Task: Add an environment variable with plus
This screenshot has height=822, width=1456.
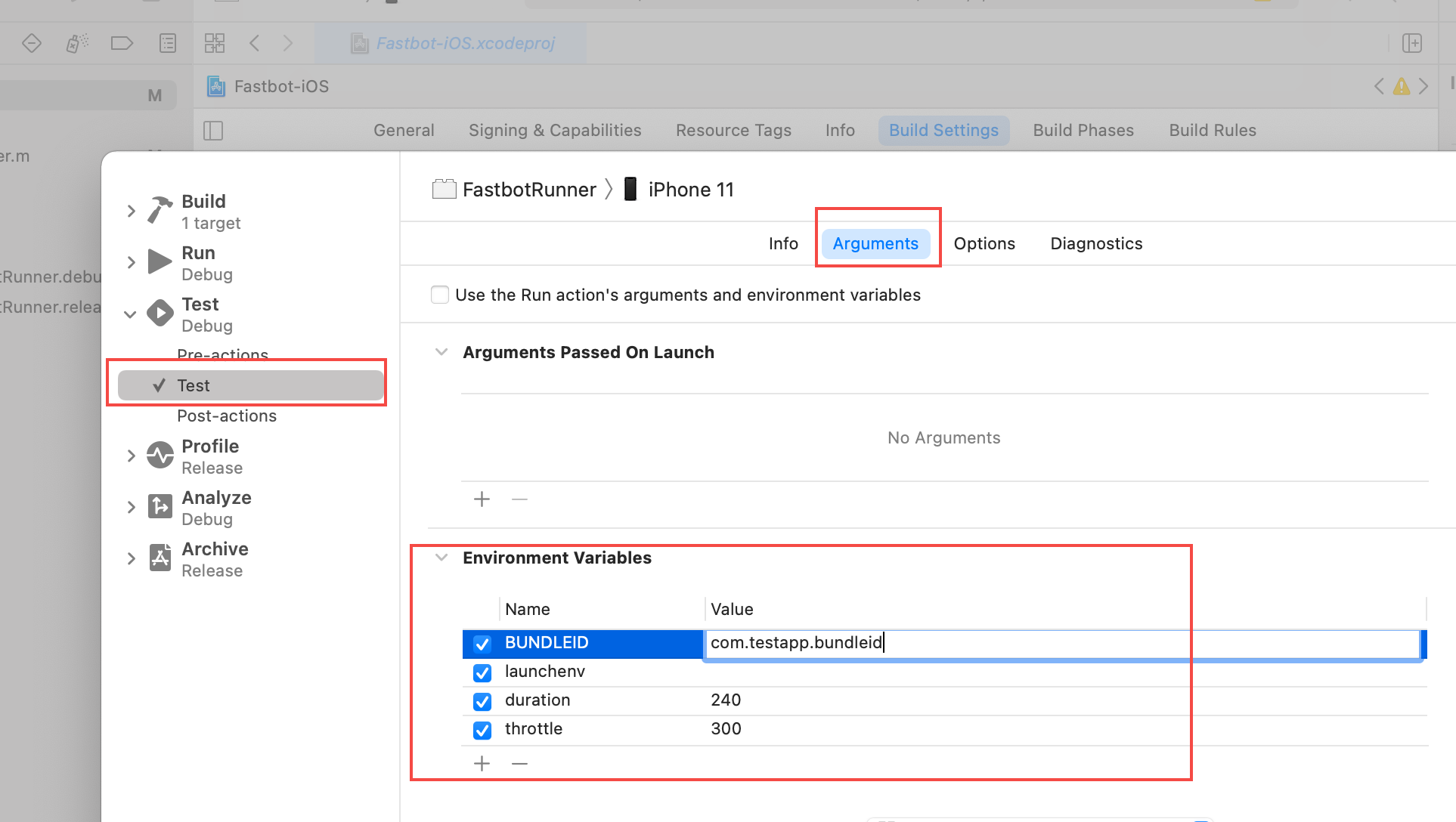Action: [482, 763]
